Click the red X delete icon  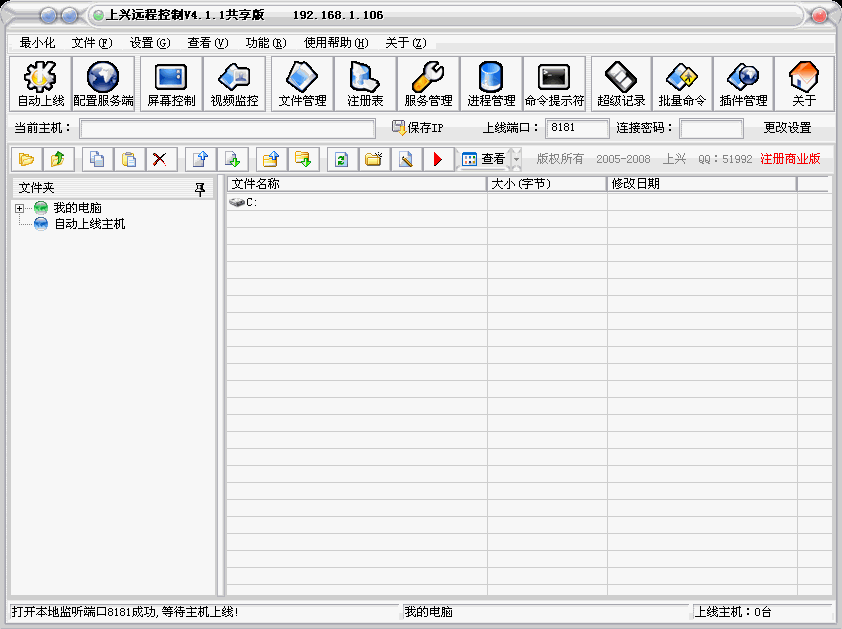click(x=158, y=159)
